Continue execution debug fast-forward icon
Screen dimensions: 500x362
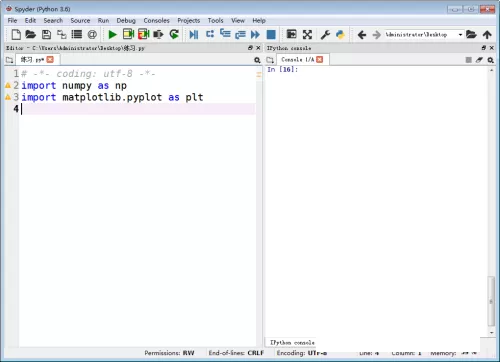tap(255, 34)
